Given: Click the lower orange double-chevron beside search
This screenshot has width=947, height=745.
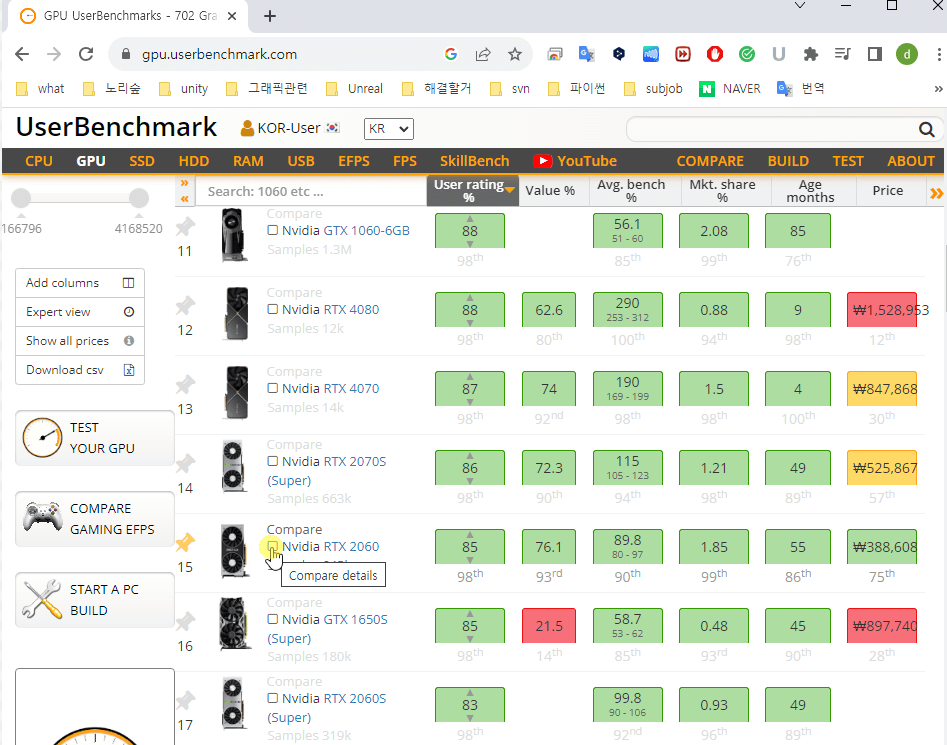Looking at the screenshot, I should [x=185, y=199].
